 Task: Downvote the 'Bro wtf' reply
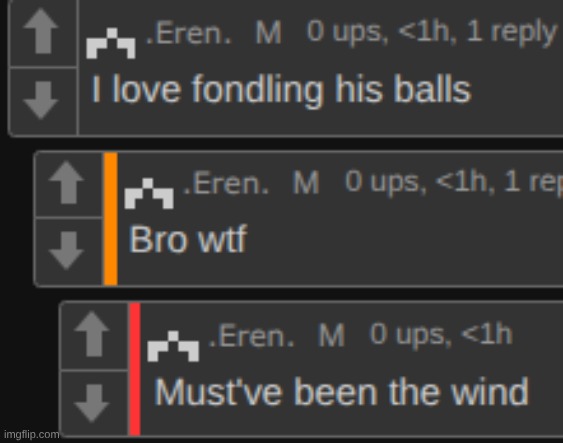click(66, 251)
